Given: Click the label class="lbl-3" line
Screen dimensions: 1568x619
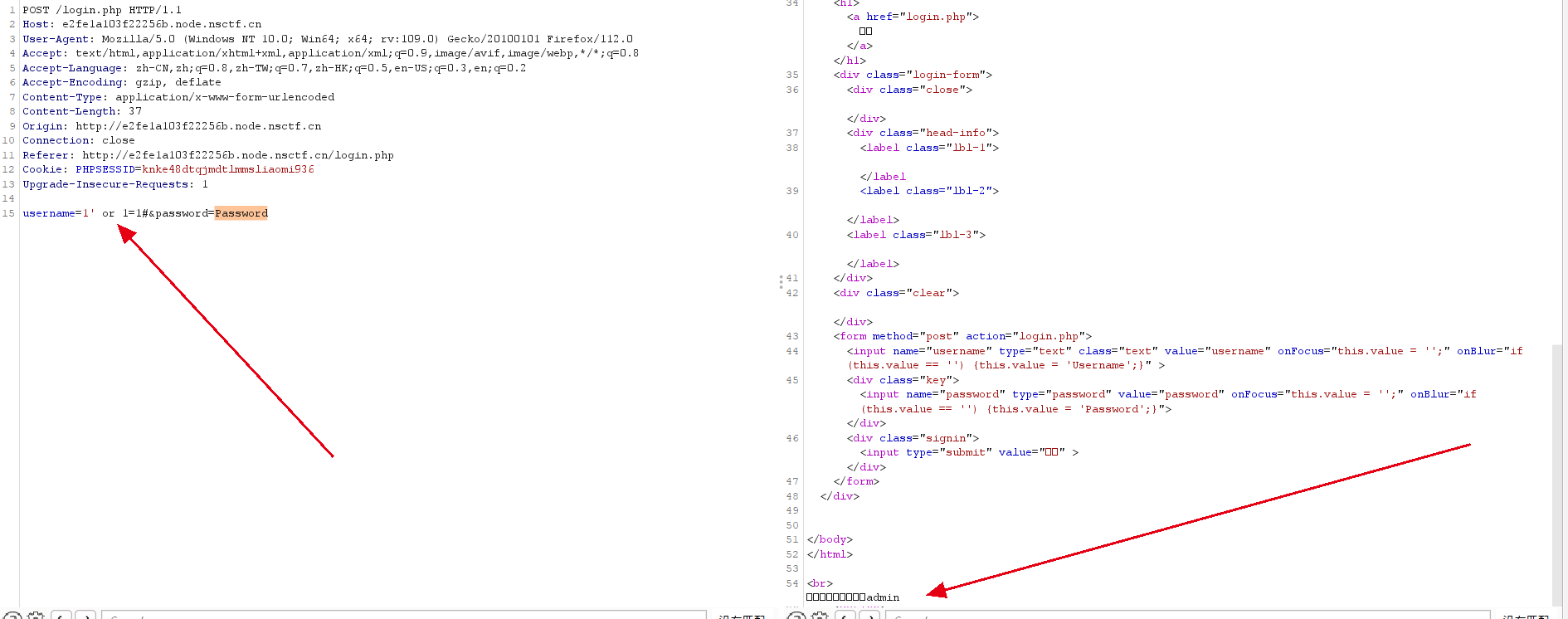Looking at the screenshot, I should click(916, 235).
